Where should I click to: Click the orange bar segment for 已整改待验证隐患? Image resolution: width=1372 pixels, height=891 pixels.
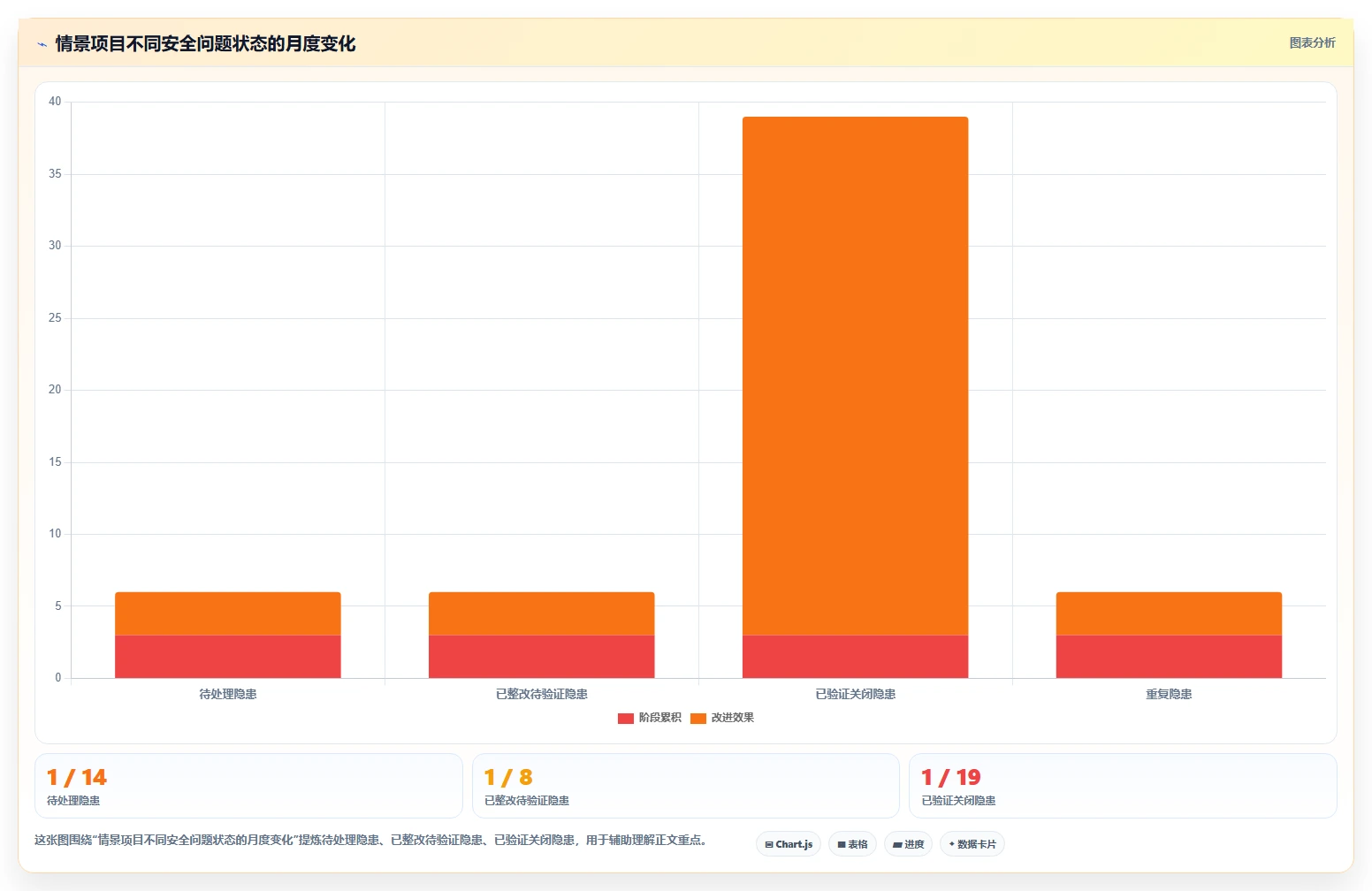(541, 613)
